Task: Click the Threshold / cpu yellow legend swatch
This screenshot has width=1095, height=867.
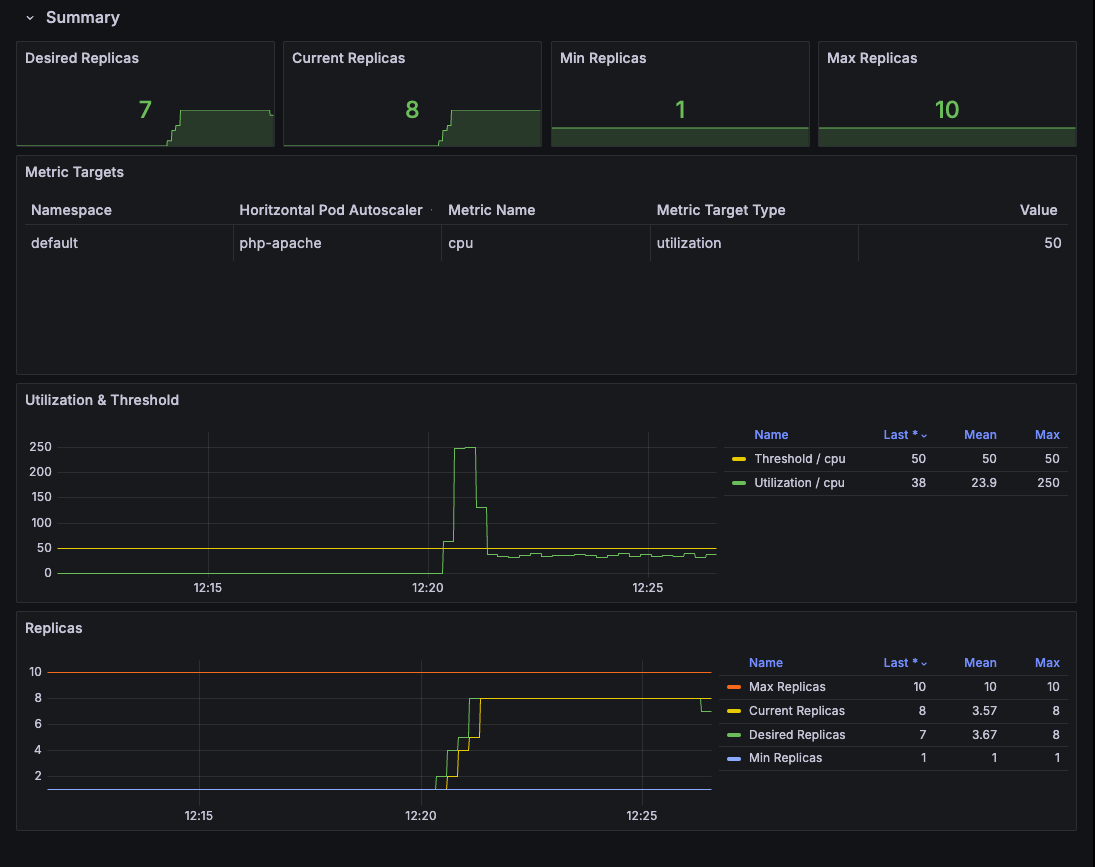Action: (x=738, y=459)
